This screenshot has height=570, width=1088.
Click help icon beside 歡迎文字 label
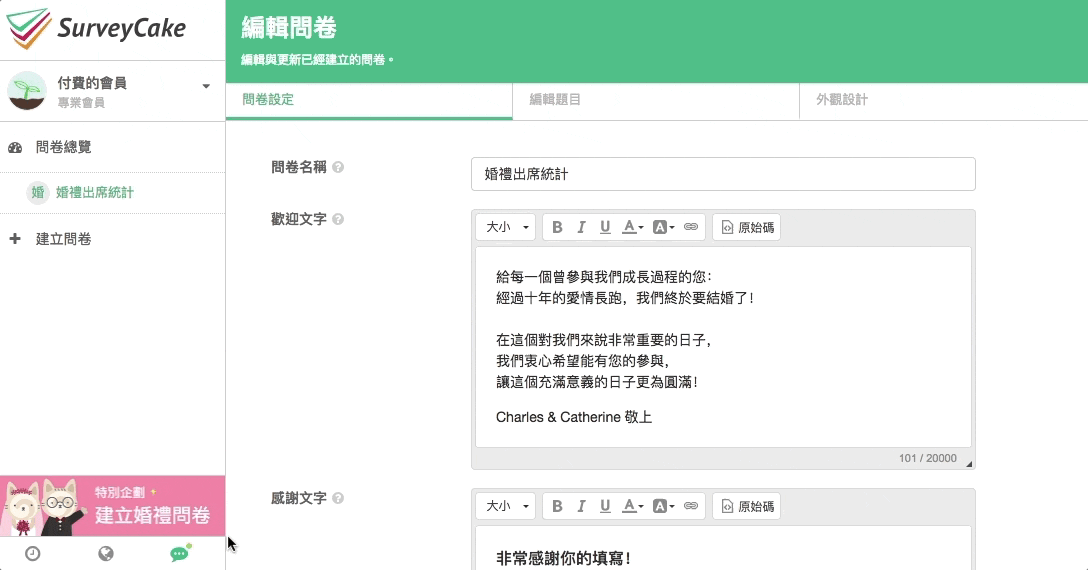[338, 219]
